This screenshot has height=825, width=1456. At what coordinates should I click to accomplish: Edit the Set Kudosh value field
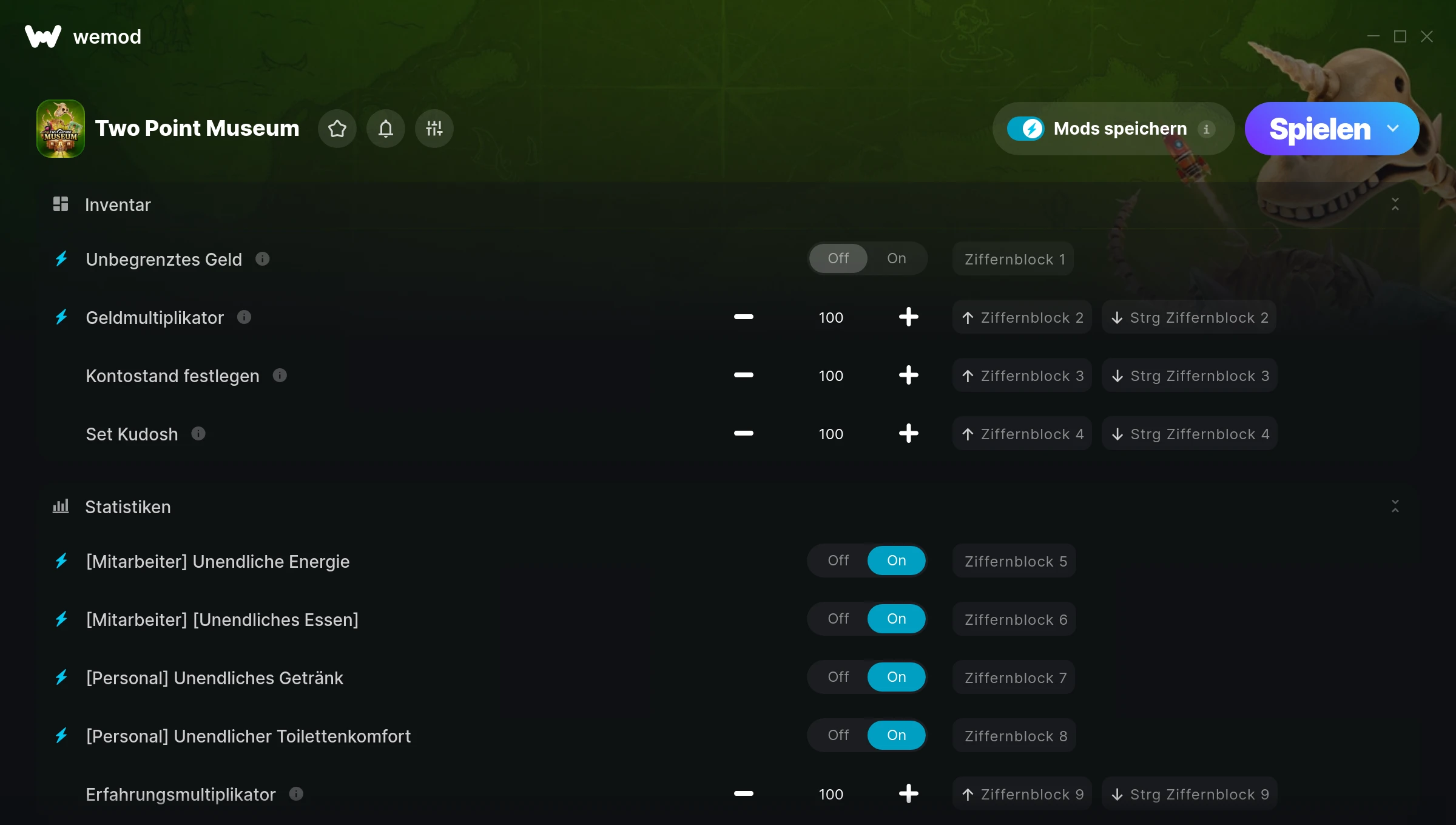point(831,434)
